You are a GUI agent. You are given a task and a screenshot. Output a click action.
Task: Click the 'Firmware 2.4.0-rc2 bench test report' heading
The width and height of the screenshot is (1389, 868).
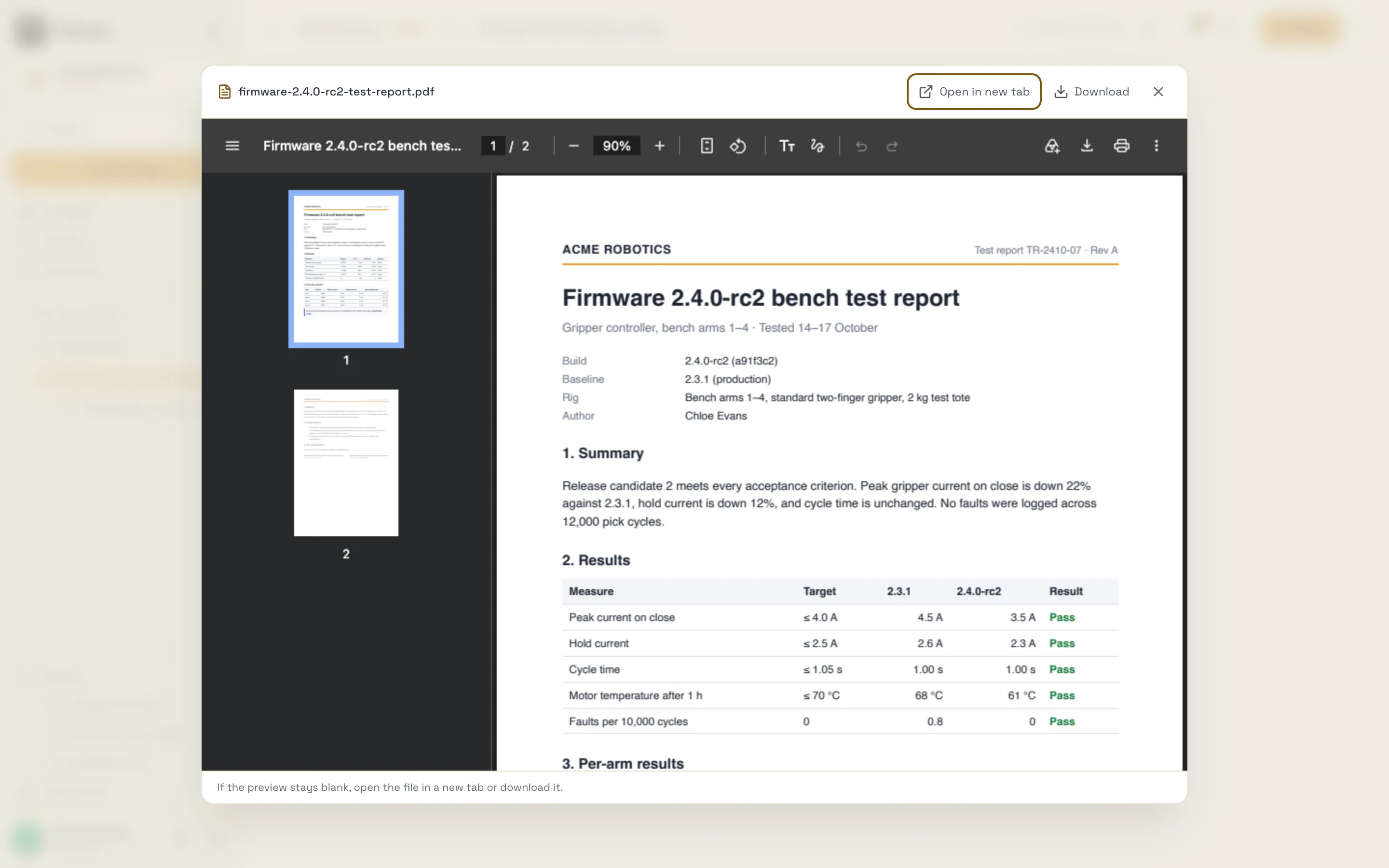tap(761, 298)
